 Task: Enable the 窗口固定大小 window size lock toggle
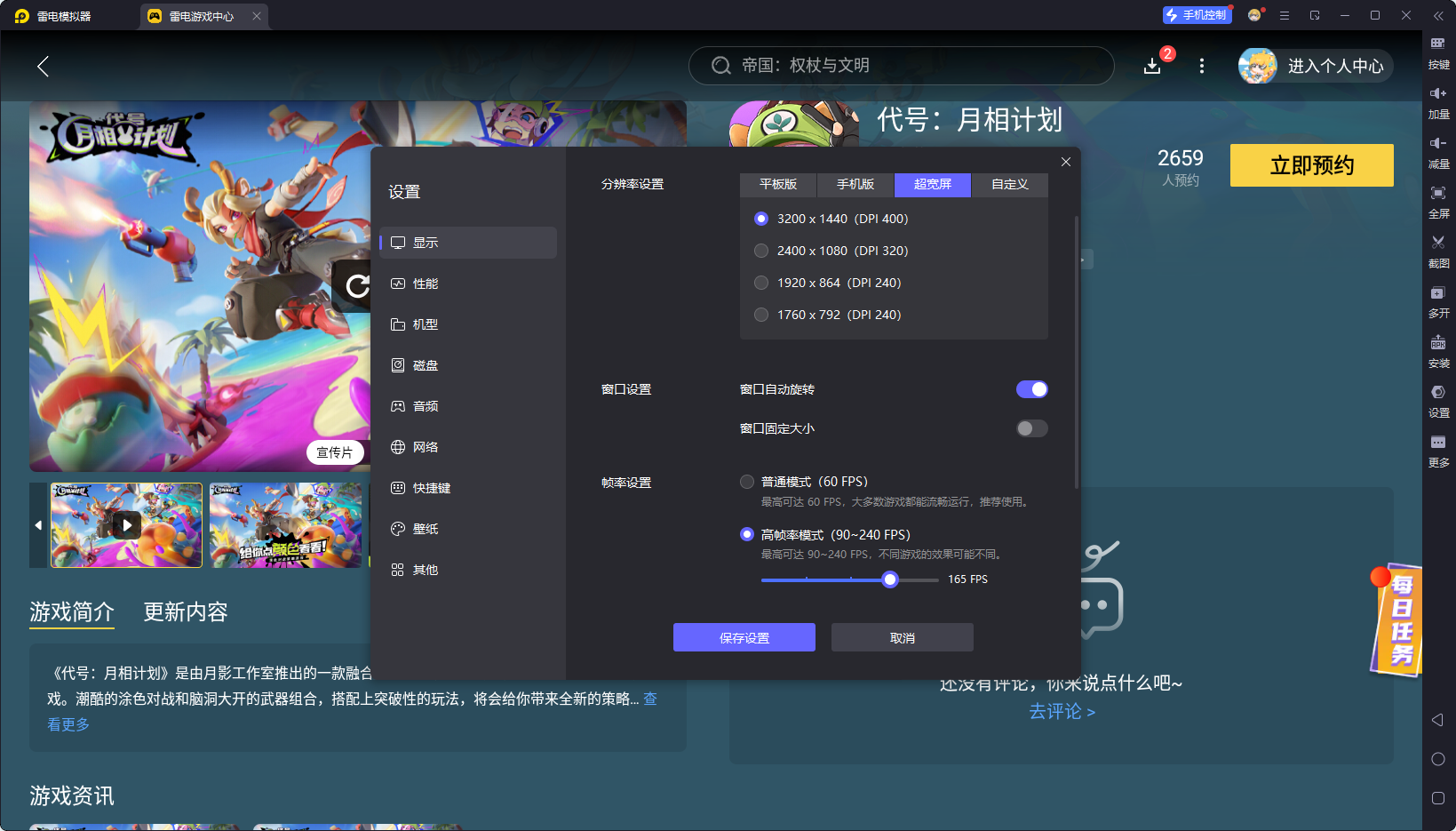click(1031, 428)
